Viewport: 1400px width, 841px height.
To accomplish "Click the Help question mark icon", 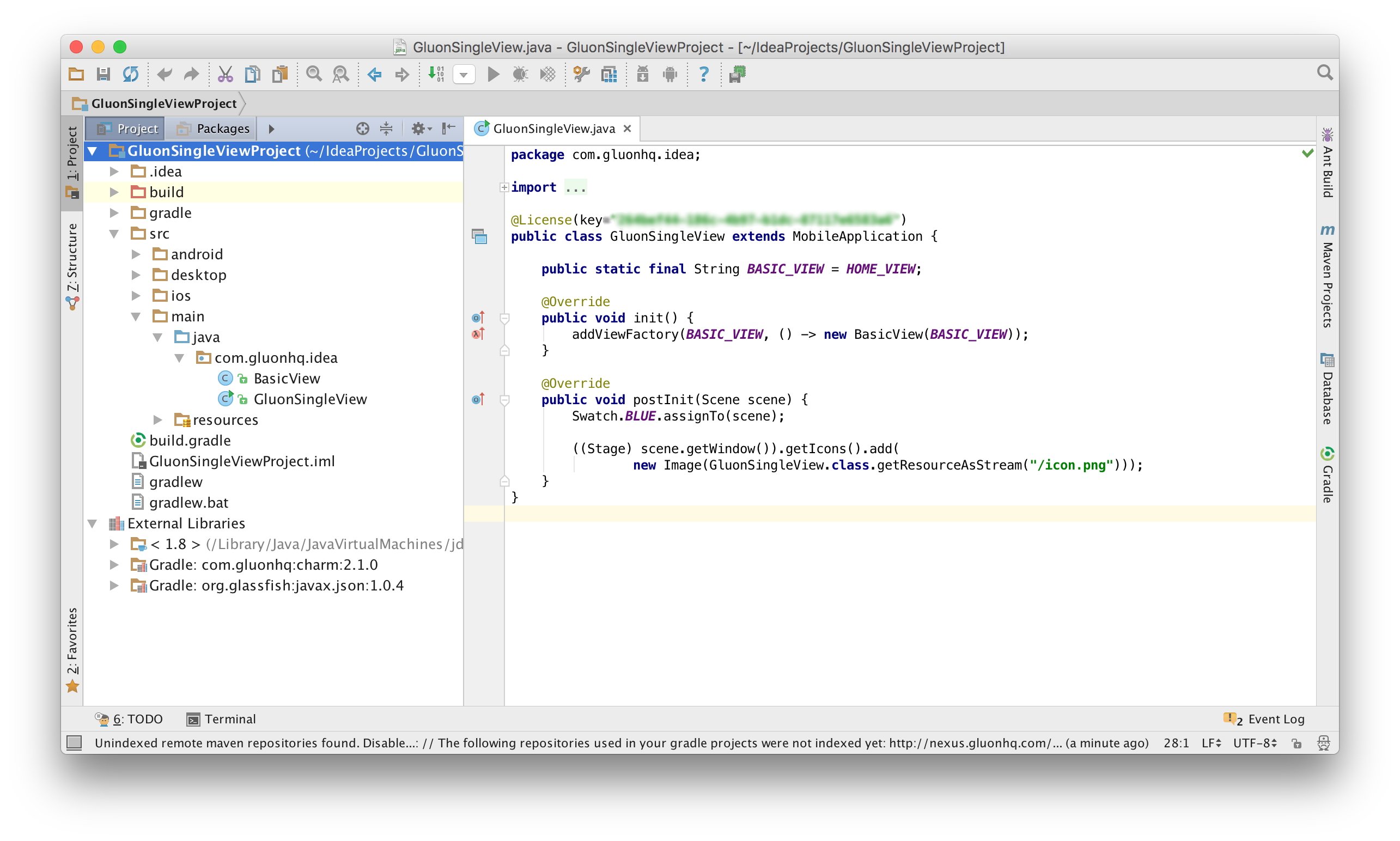I will point(703,74).
